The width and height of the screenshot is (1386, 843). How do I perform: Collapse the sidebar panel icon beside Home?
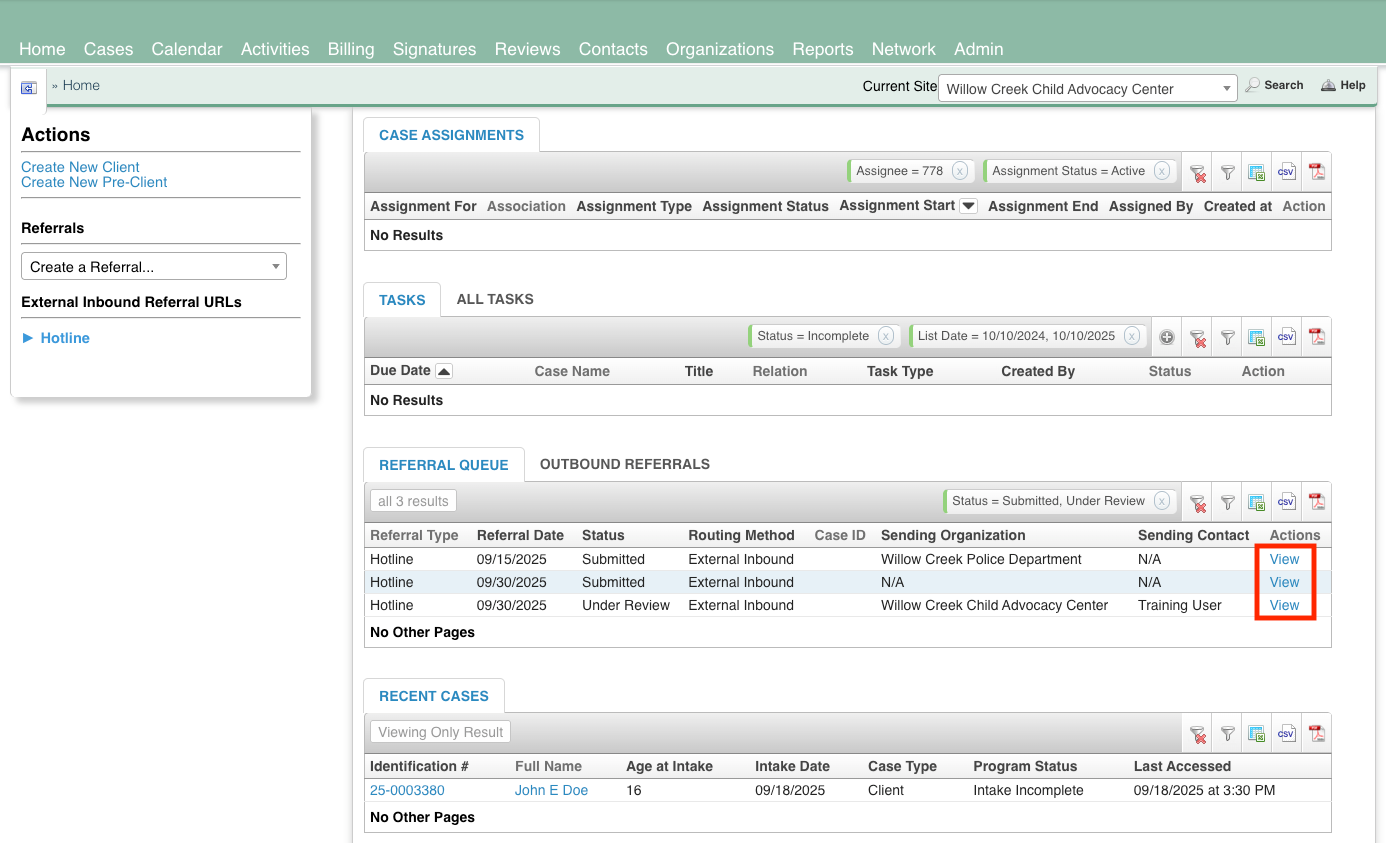coord(29,88)
